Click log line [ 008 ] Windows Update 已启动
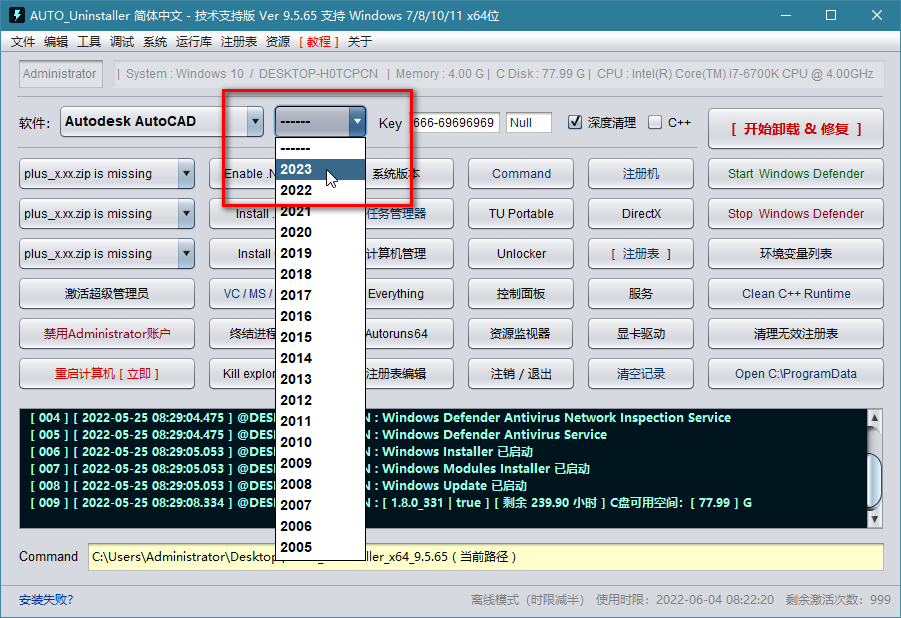 click(278, 486)
